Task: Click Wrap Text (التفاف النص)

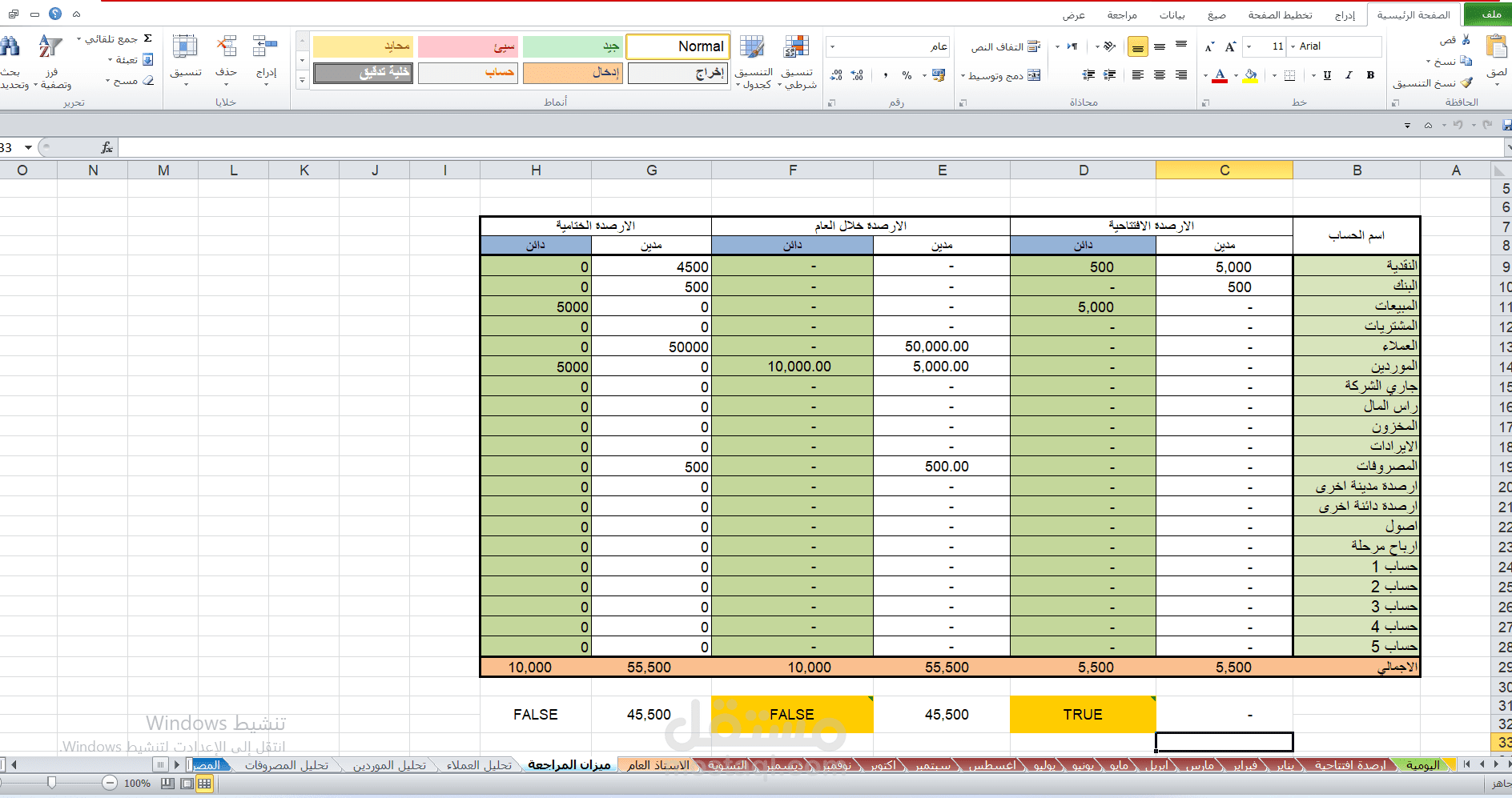Action: 1006,47
